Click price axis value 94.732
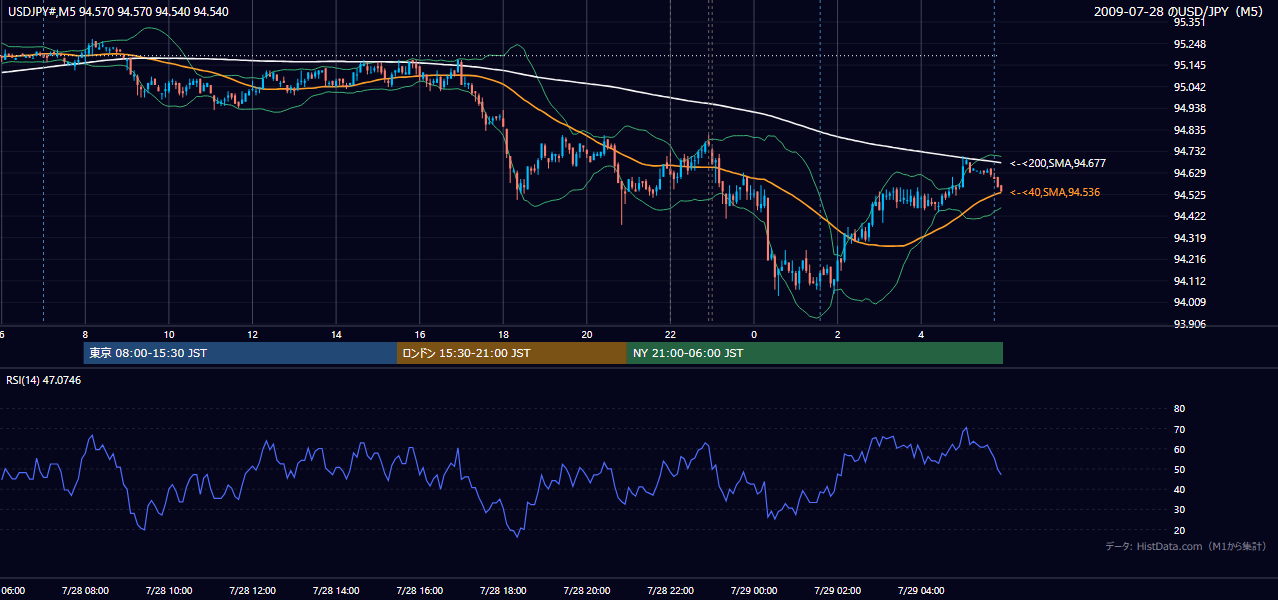Screen dimensions: 1278x600 (x=1189, y=151)
